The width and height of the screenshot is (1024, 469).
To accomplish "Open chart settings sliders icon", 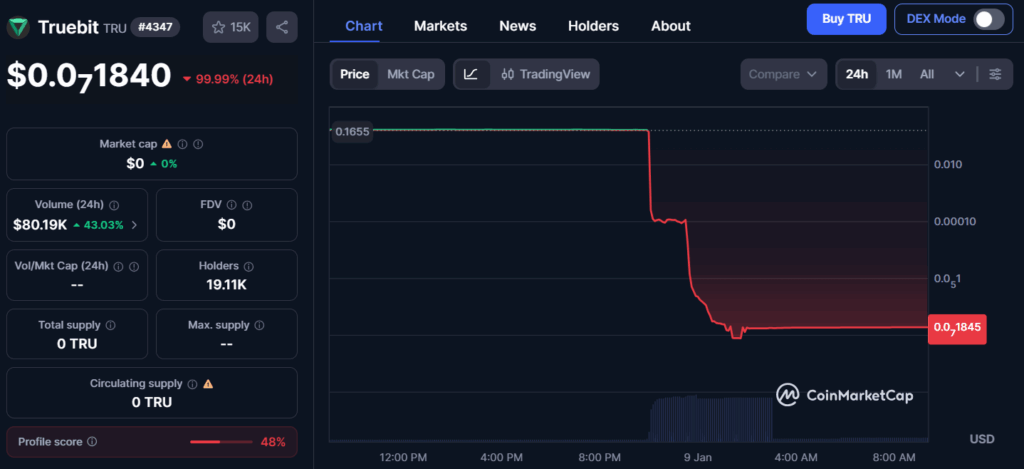I will coord(994,74).
